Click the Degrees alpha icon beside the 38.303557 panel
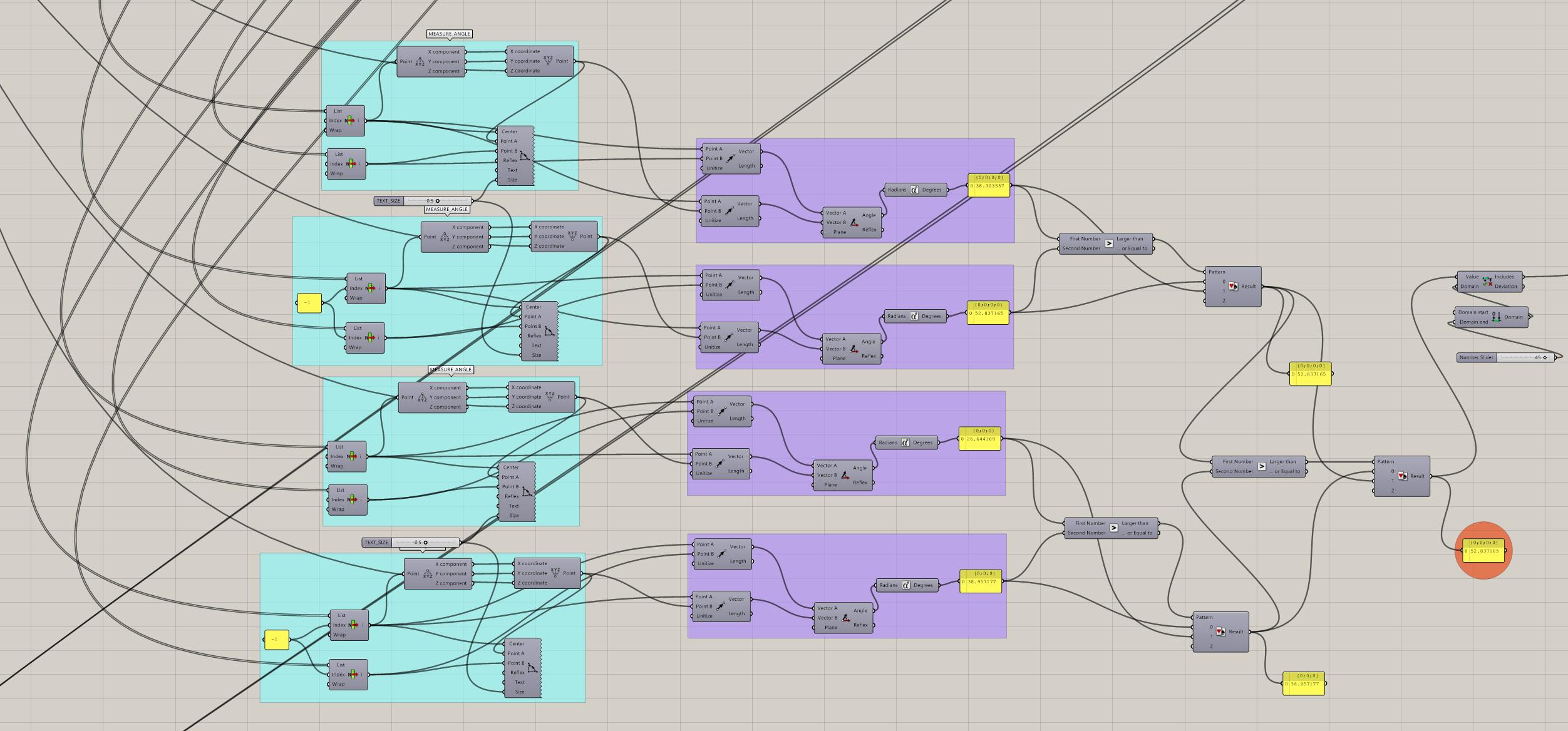This screenshot has width=1568, height=731. pos(914,190)
